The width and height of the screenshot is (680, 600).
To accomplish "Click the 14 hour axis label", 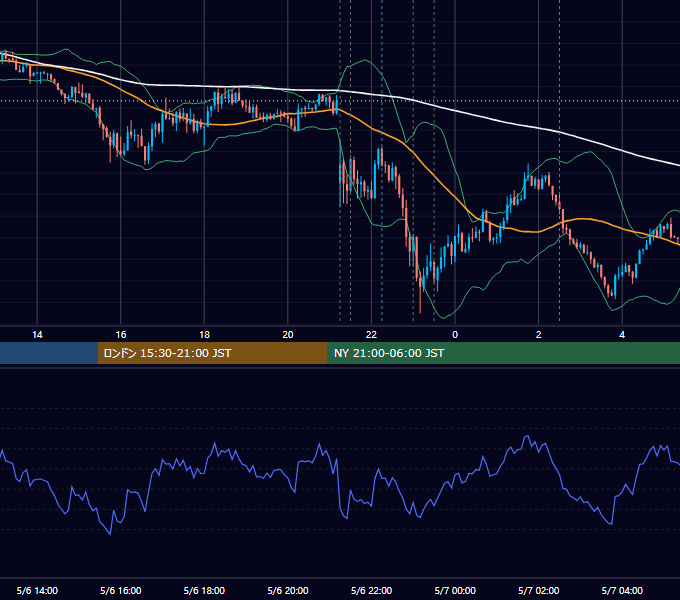I will point(37,335).
